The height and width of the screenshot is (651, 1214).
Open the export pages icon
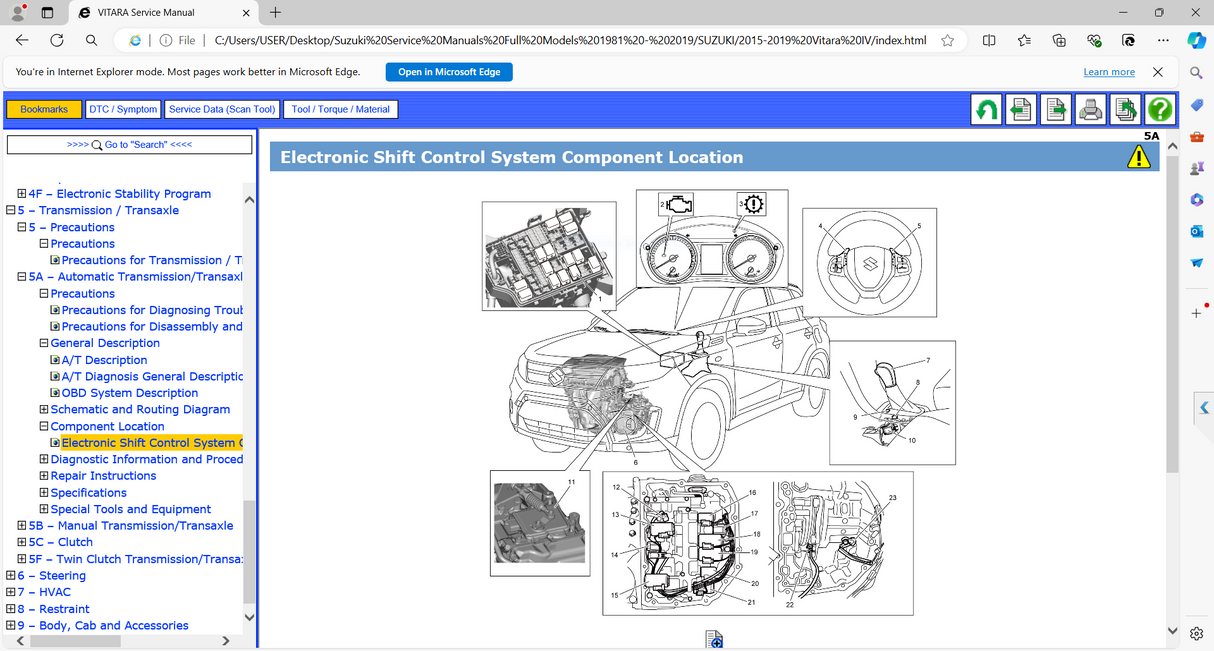tap(1125, 108)
